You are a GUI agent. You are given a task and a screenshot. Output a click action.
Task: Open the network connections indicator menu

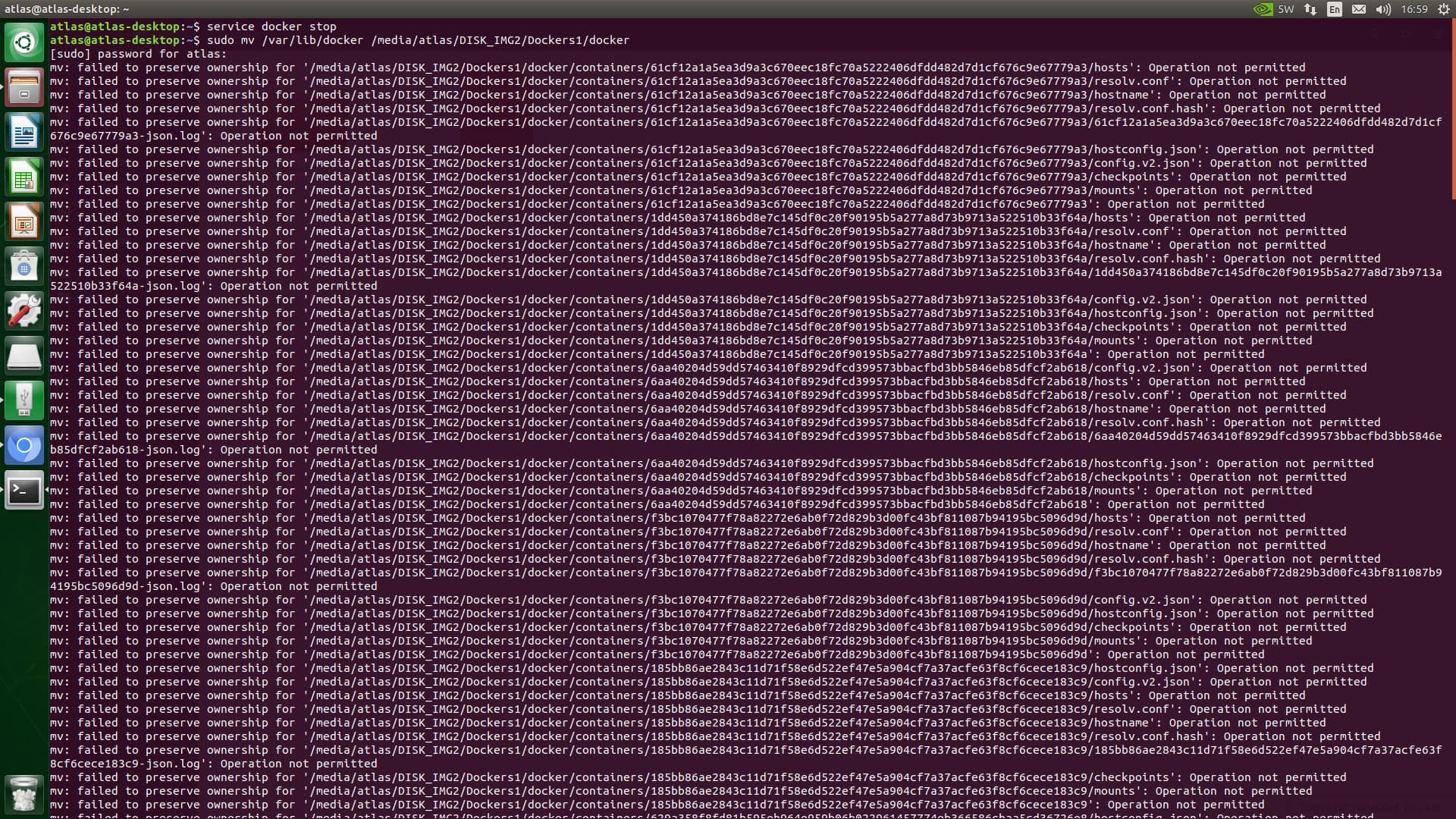pos(1310,9)
